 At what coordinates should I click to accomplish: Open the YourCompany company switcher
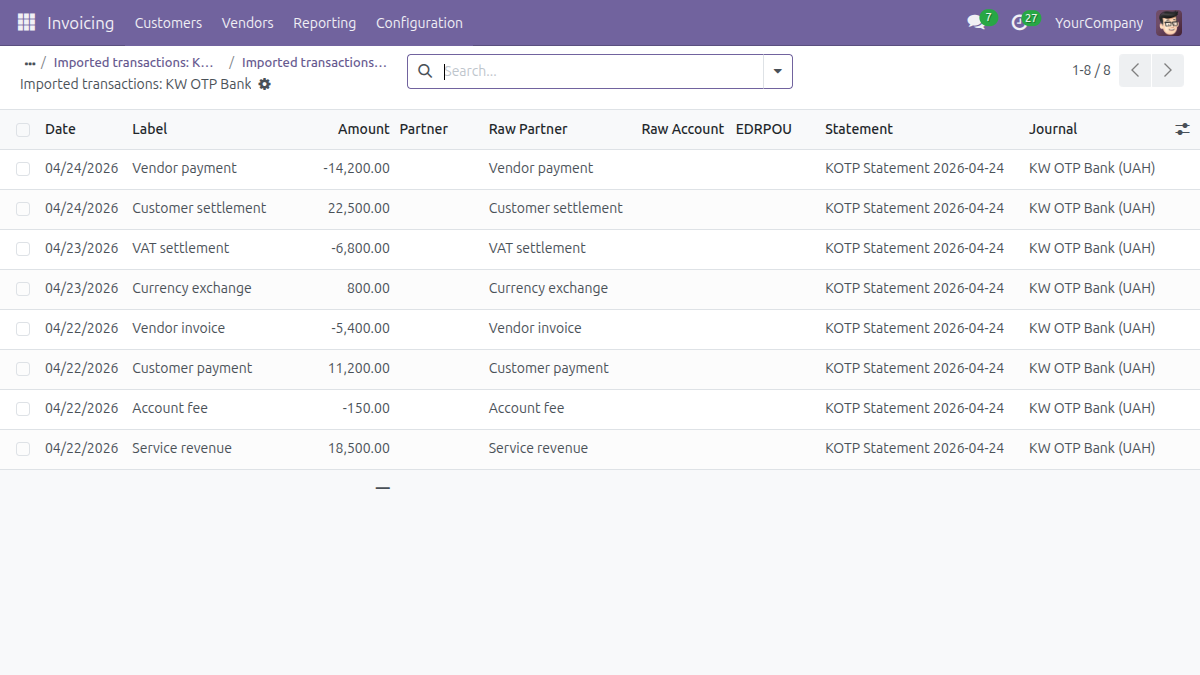coord(1098,22)
